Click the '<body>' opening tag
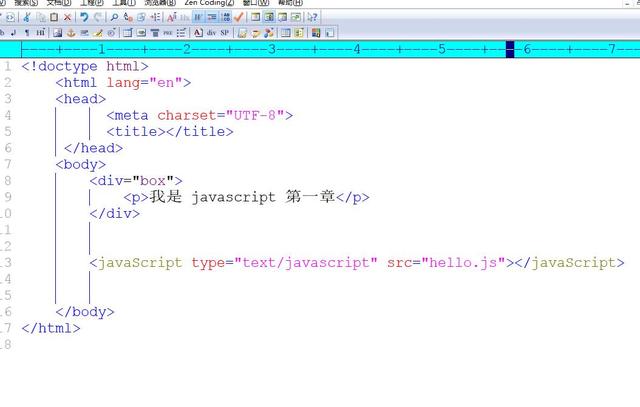The height and width of the screenshot is (407, 640). (81, 165)
